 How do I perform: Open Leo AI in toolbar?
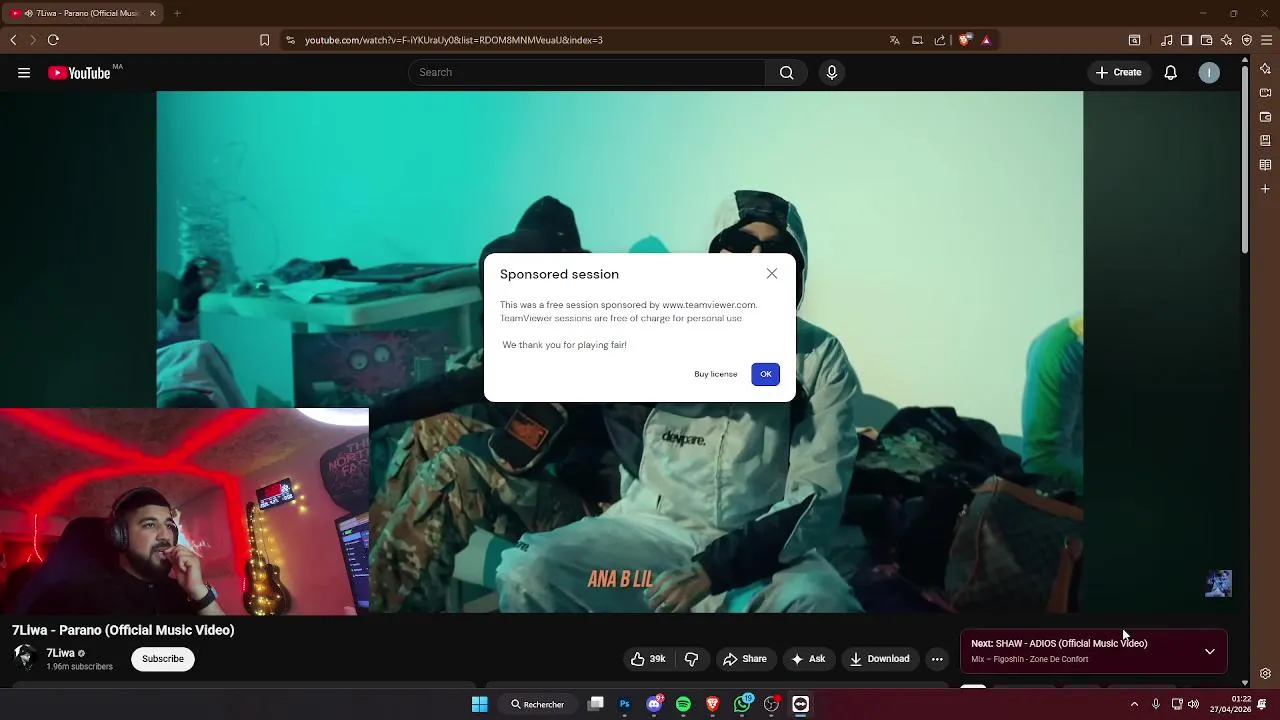1226,40
